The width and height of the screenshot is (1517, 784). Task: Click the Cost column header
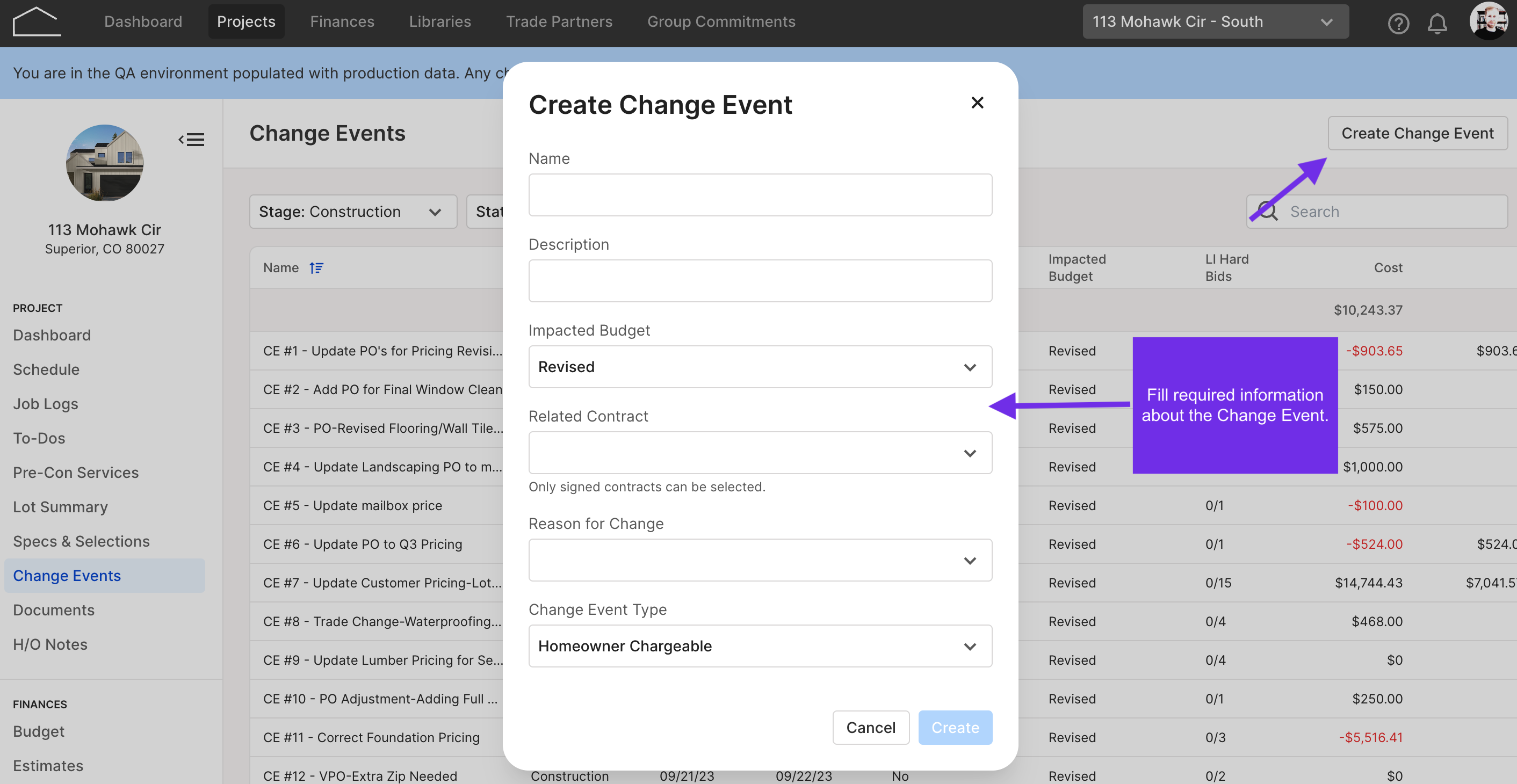1388,268
